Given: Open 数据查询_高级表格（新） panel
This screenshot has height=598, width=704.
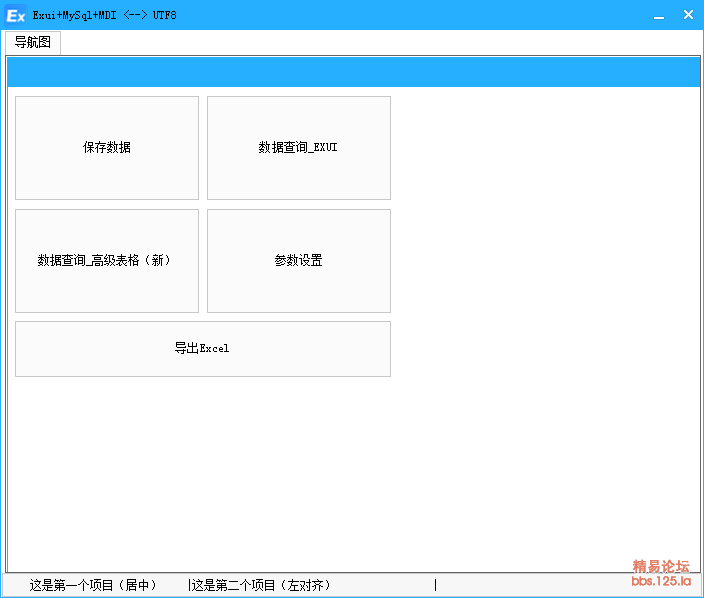Looking at the screenshot, I should point(107,260).
